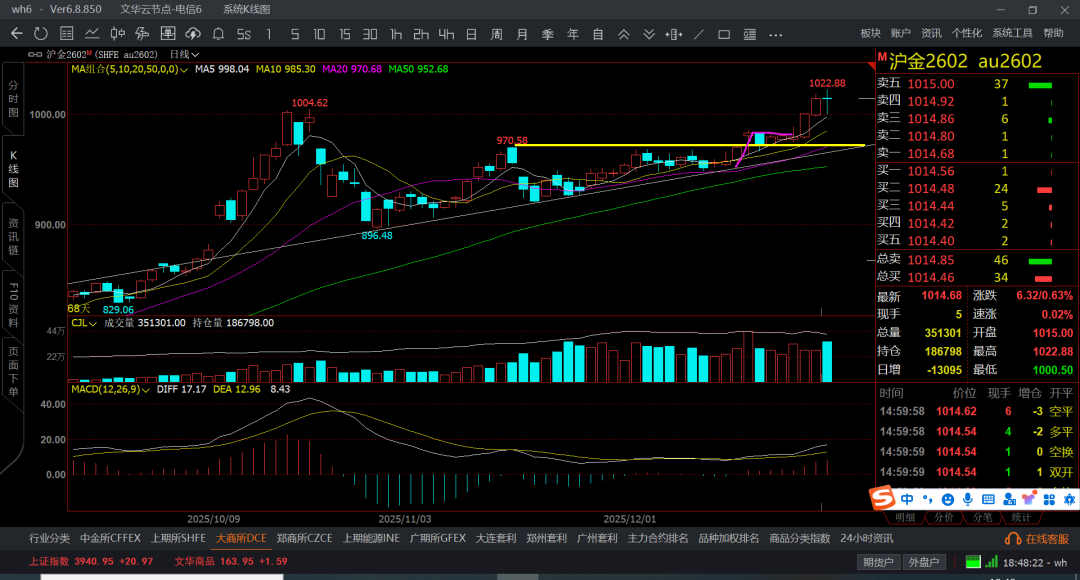
Task: Click the double down-chevron icon
Action: (649, 34)
